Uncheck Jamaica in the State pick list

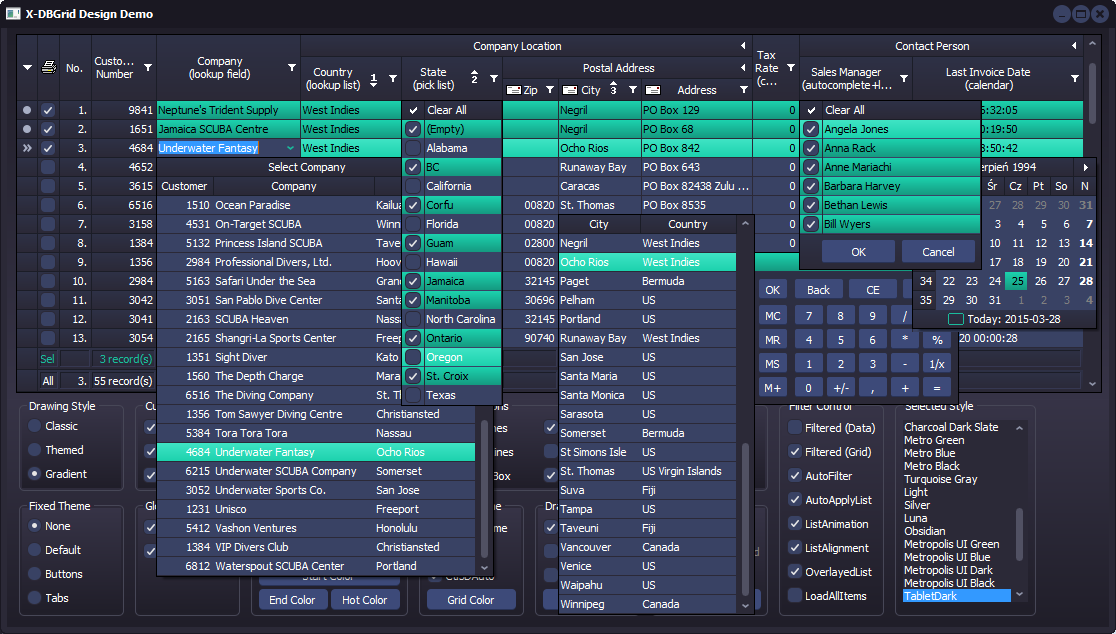click(x=413, y=281)
